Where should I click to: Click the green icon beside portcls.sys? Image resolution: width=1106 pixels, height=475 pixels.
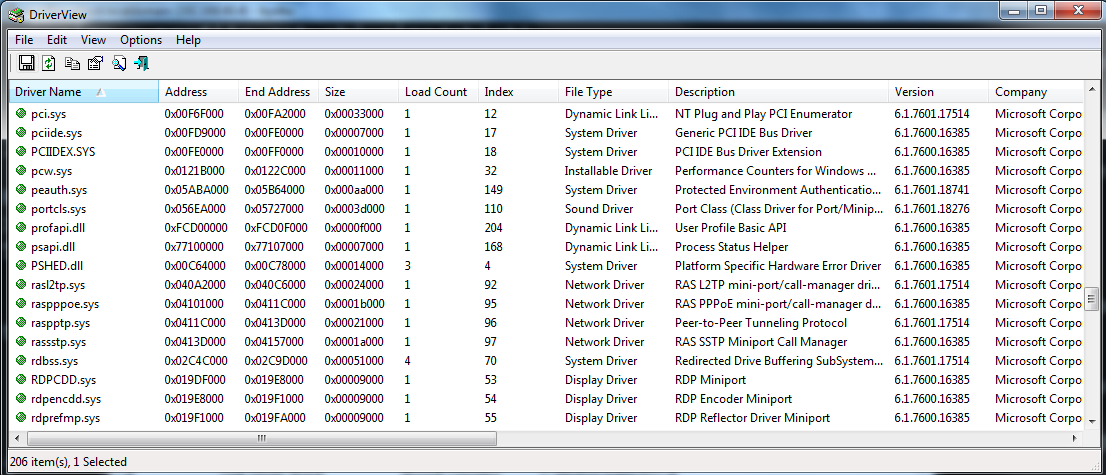coord(21,209)
